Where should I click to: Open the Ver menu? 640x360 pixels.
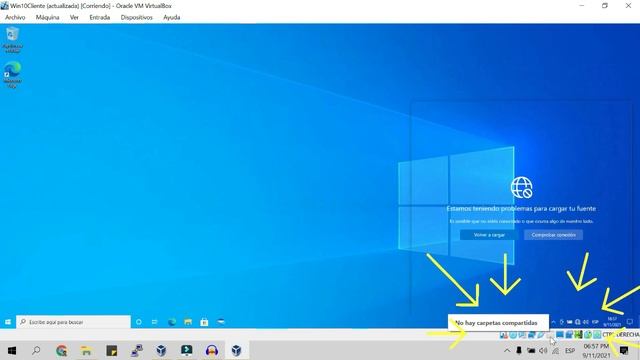pos(74,18)
